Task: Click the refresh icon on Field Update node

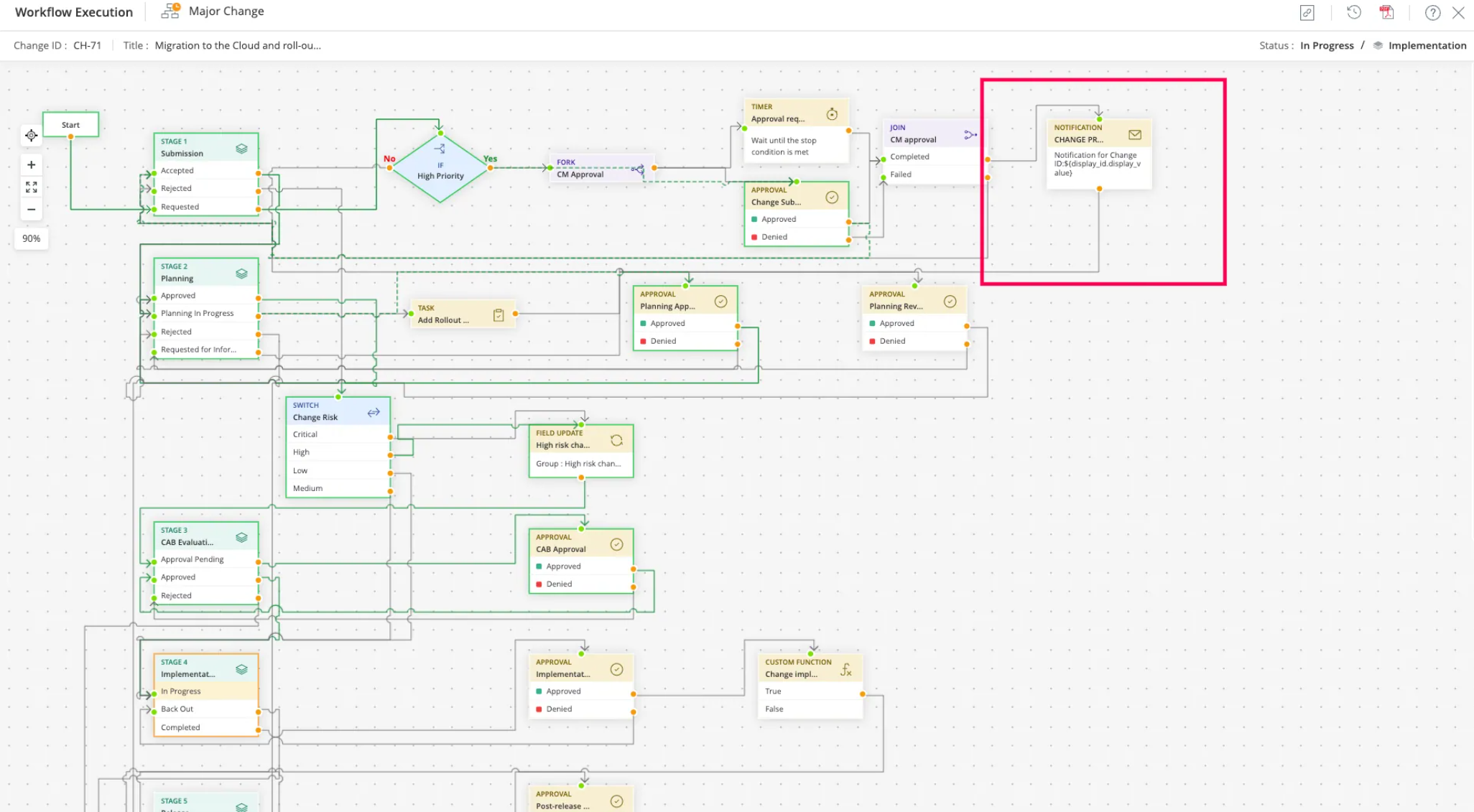Action: 616,440
